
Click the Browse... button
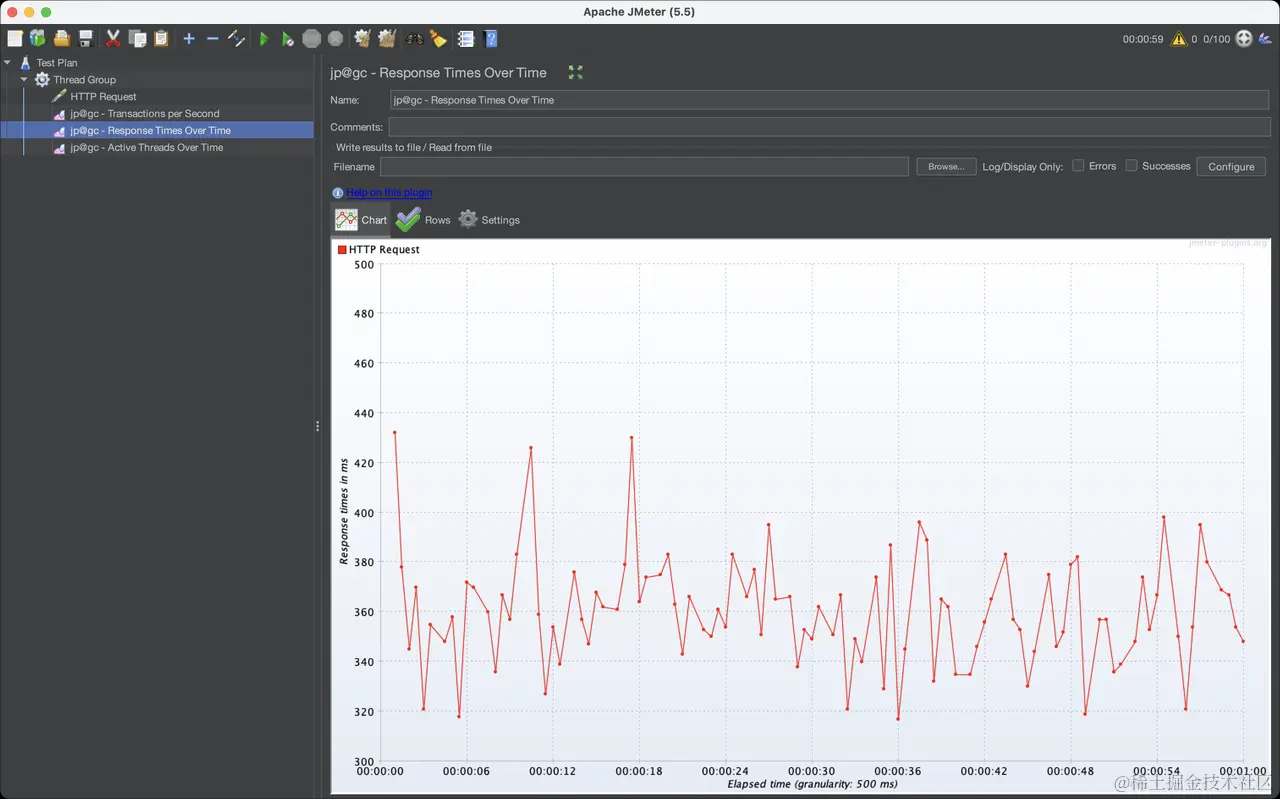click(x=946, y=167)
